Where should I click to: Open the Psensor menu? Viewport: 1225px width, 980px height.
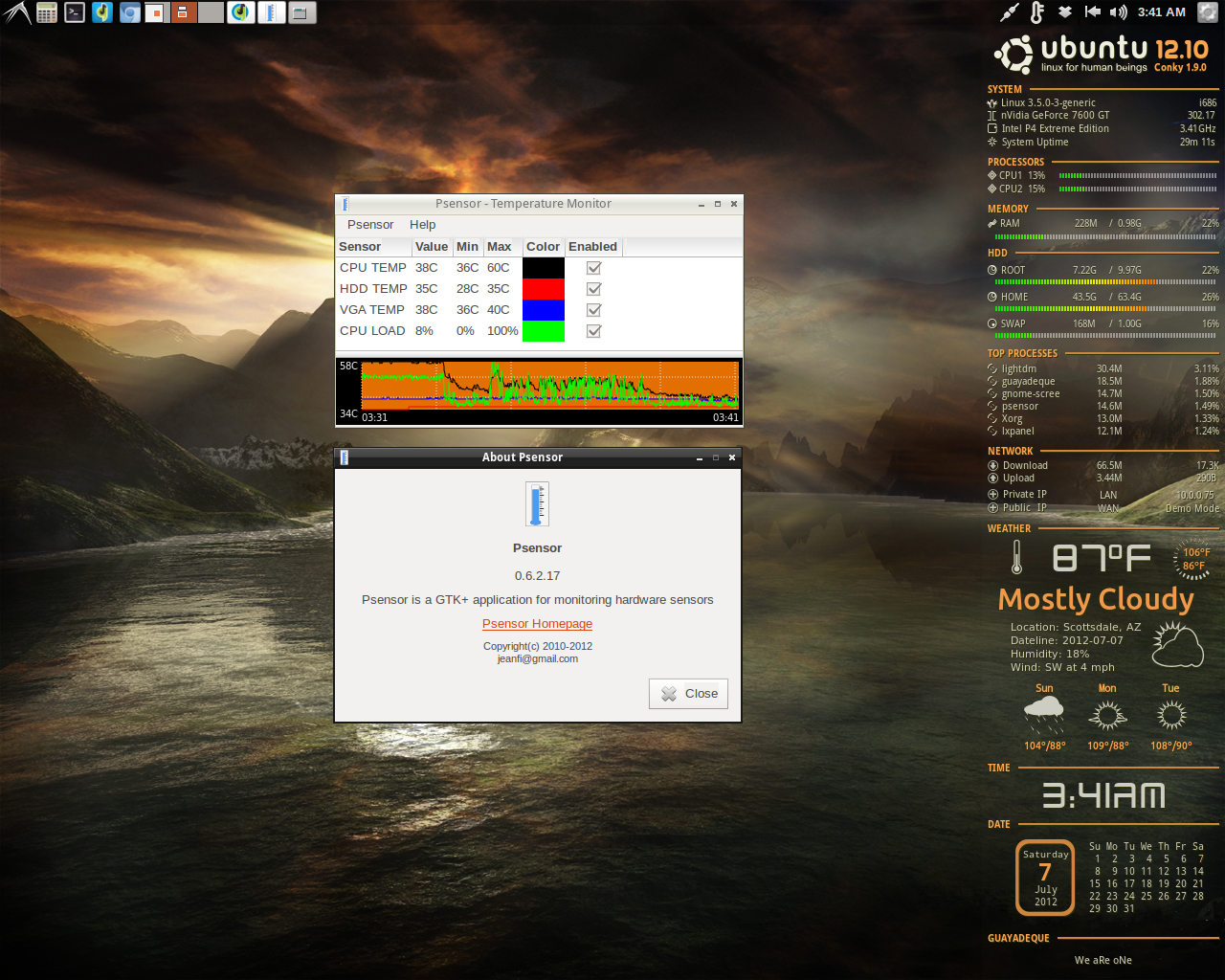pos(370,225)
